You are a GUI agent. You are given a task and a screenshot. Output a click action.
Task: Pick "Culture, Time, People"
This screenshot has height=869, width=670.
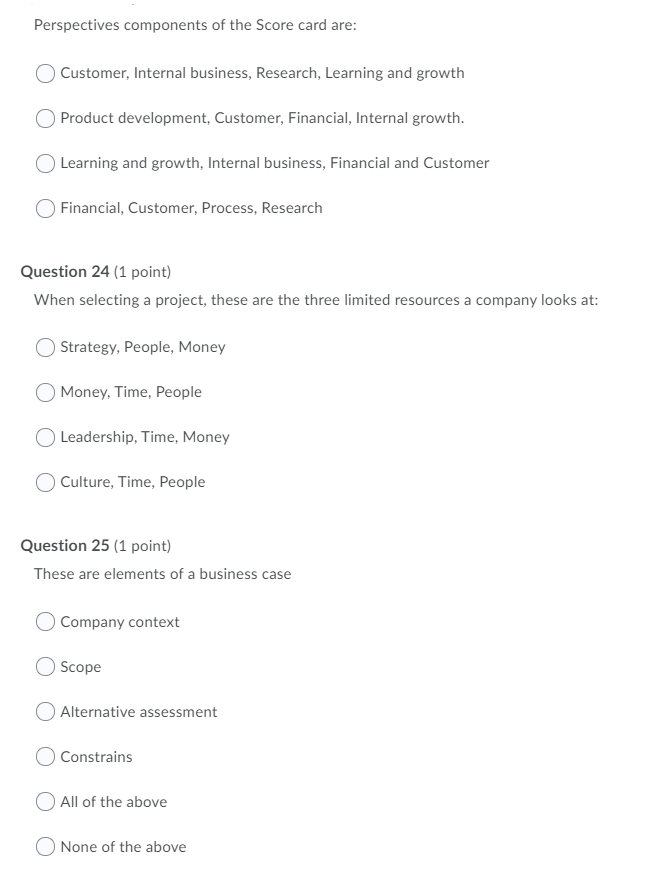(x=45, y=482)
